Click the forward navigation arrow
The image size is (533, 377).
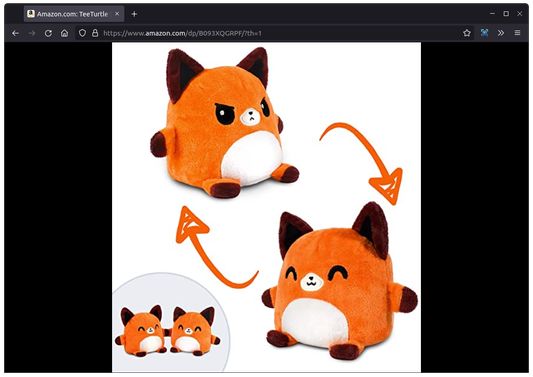[x=32, y=33]
